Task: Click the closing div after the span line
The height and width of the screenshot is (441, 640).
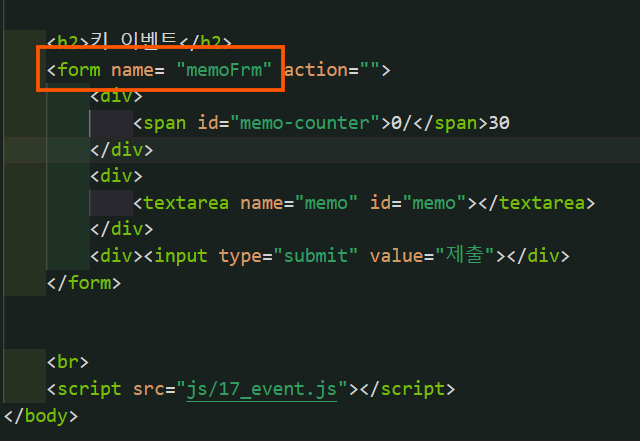Action: coord(122,150)
